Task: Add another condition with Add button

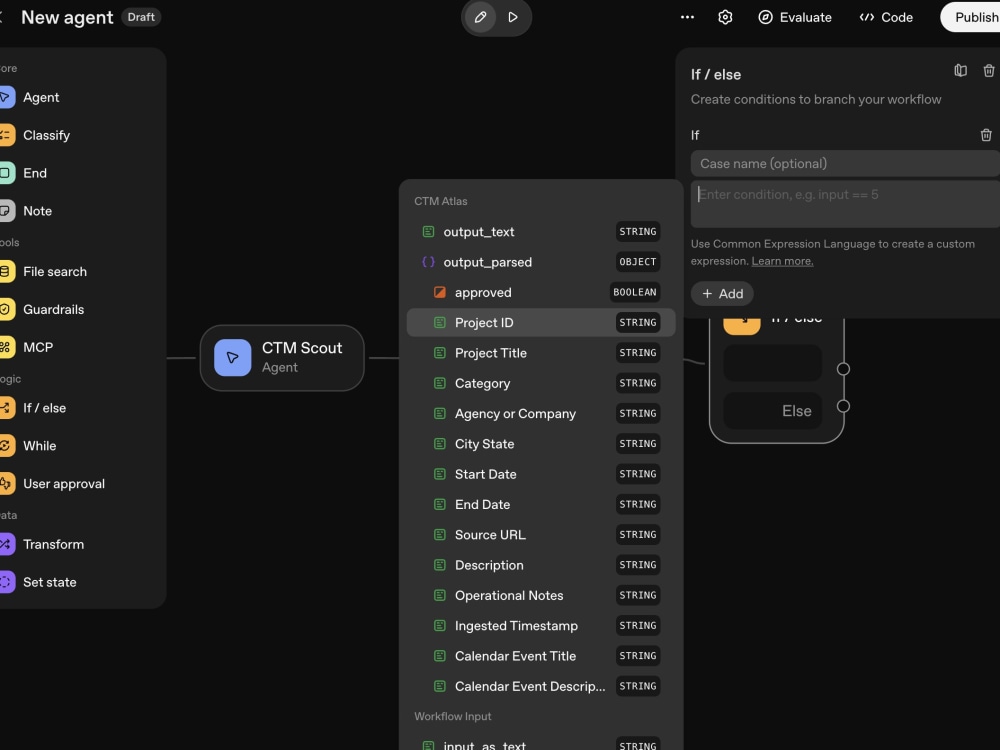Action: (722, 293)
